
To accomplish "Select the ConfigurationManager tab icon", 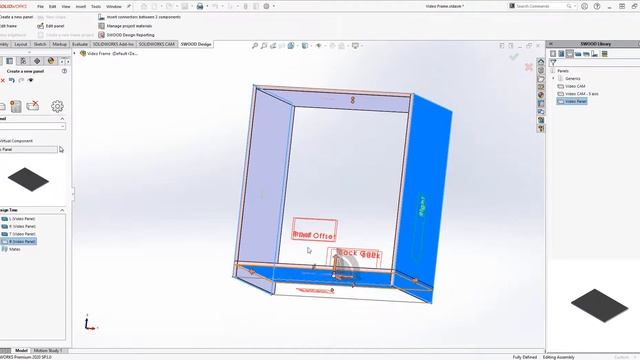I will tap(23, 61).
